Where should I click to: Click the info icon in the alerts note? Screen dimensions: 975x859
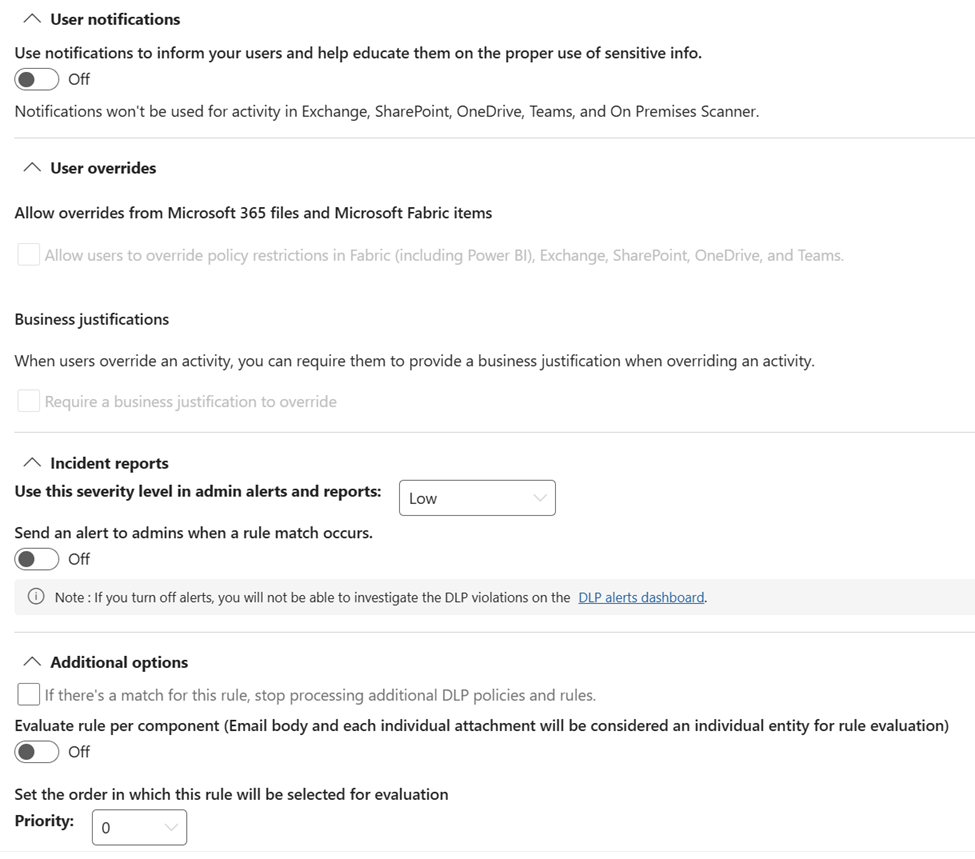tap(36, 597)
